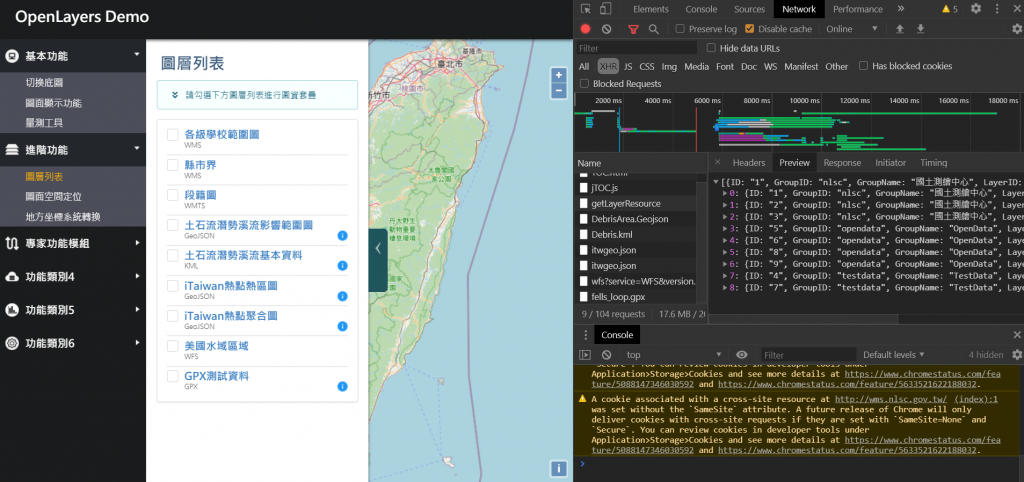Uncheck Disable cache option
Viewport: 1024px width, 482px height.
pos(750,29)
